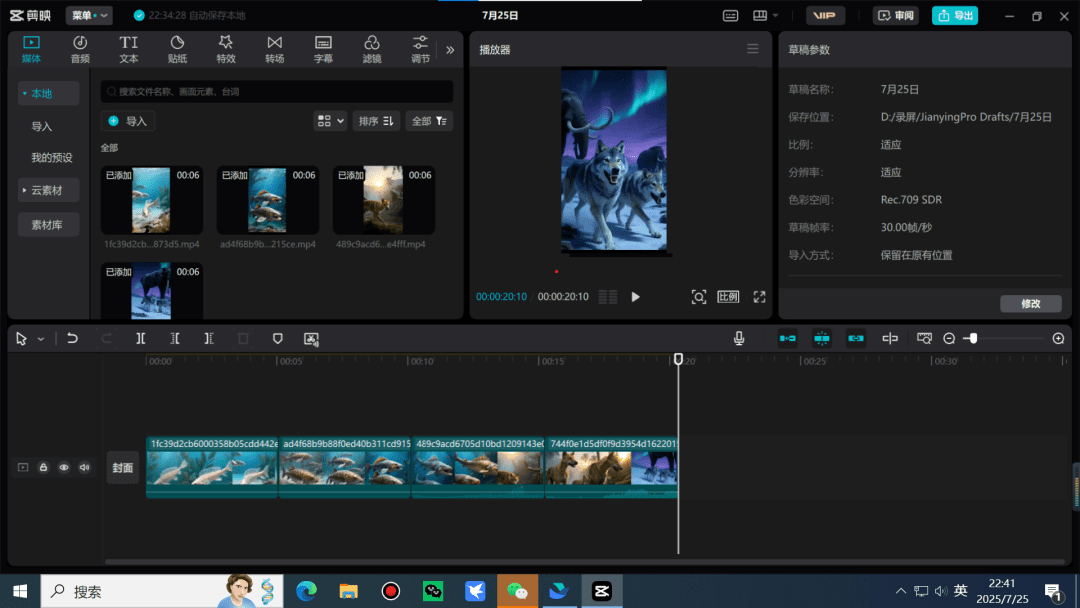This screenshot has width=1080, height=608.
Task: Open the keyboard shortcuts icon
Action: pos(730,15)
